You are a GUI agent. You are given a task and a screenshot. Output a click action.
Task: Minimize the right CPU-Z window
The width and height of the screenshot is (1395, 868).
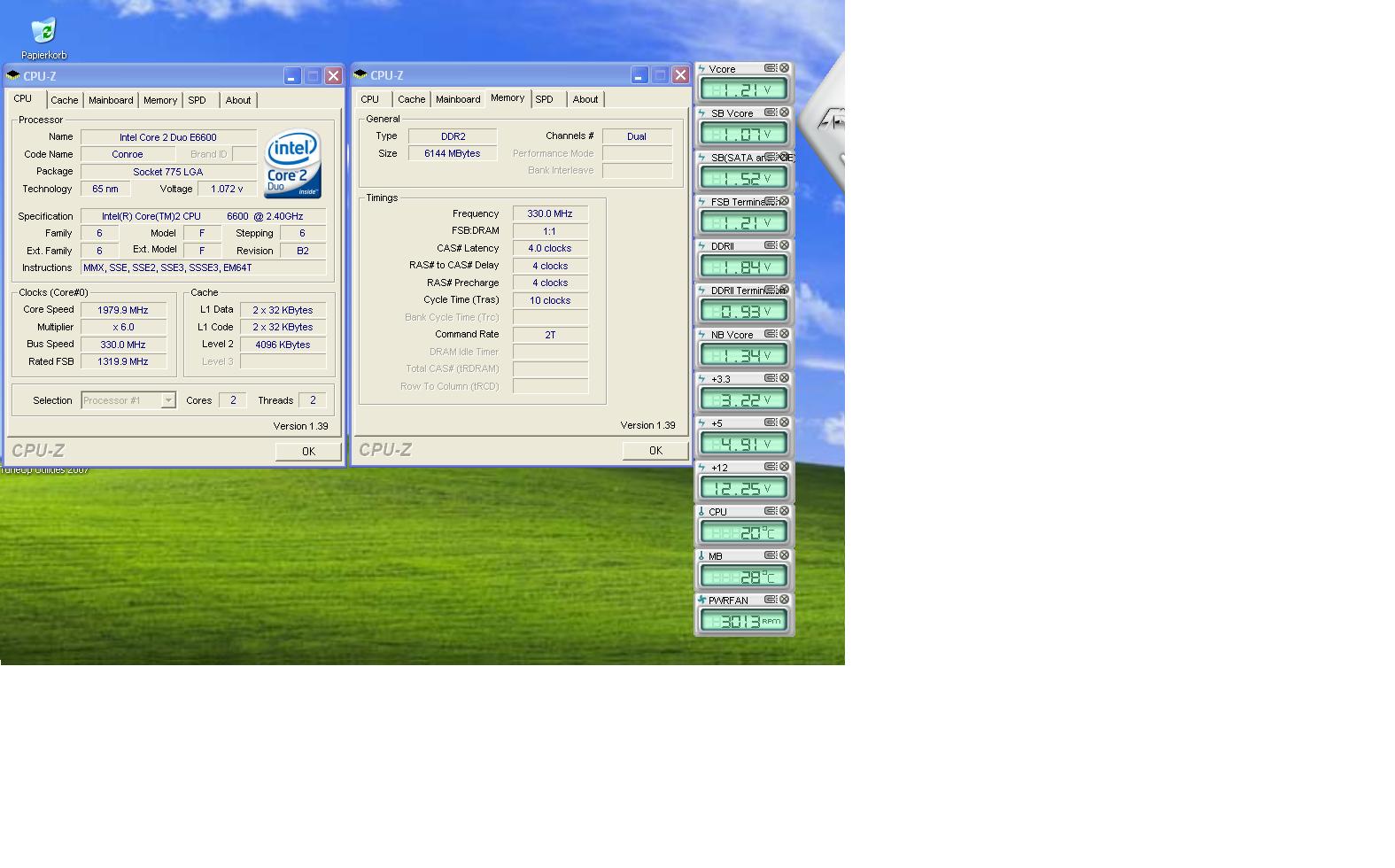tap(639, 75)
